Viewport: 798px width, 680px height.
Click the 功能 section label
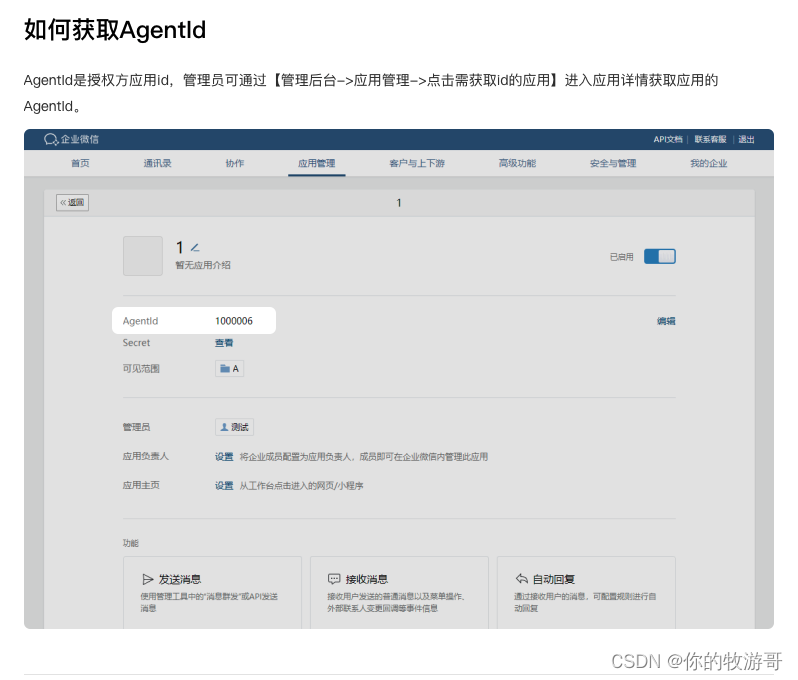click(x=131, y=543)
